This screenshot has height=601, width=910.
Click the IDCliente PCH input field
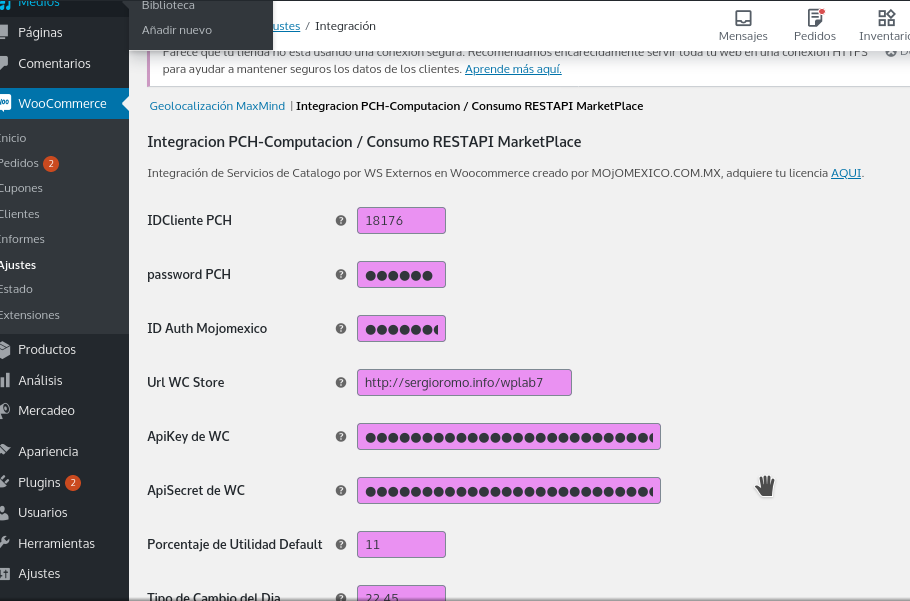point(401,221)
